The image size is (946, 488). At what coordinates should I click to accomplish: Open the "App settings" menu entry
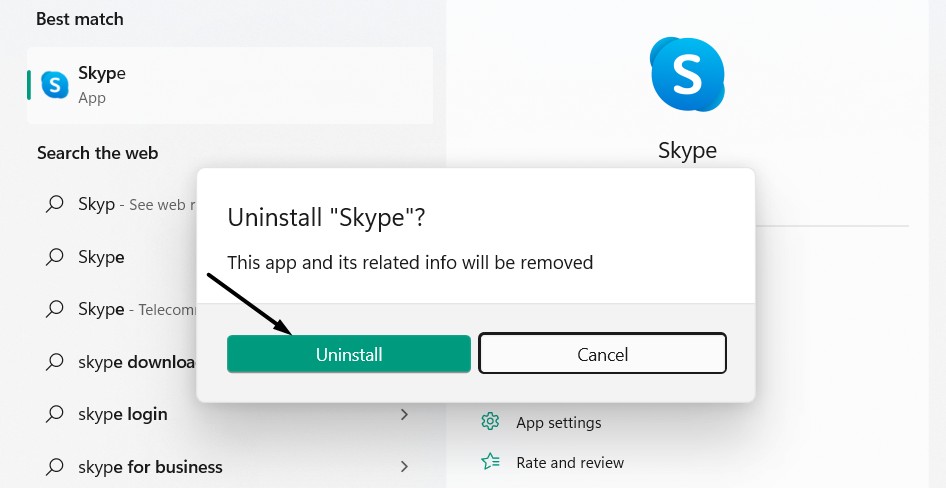pyautogui.click(x=558, y=422)
